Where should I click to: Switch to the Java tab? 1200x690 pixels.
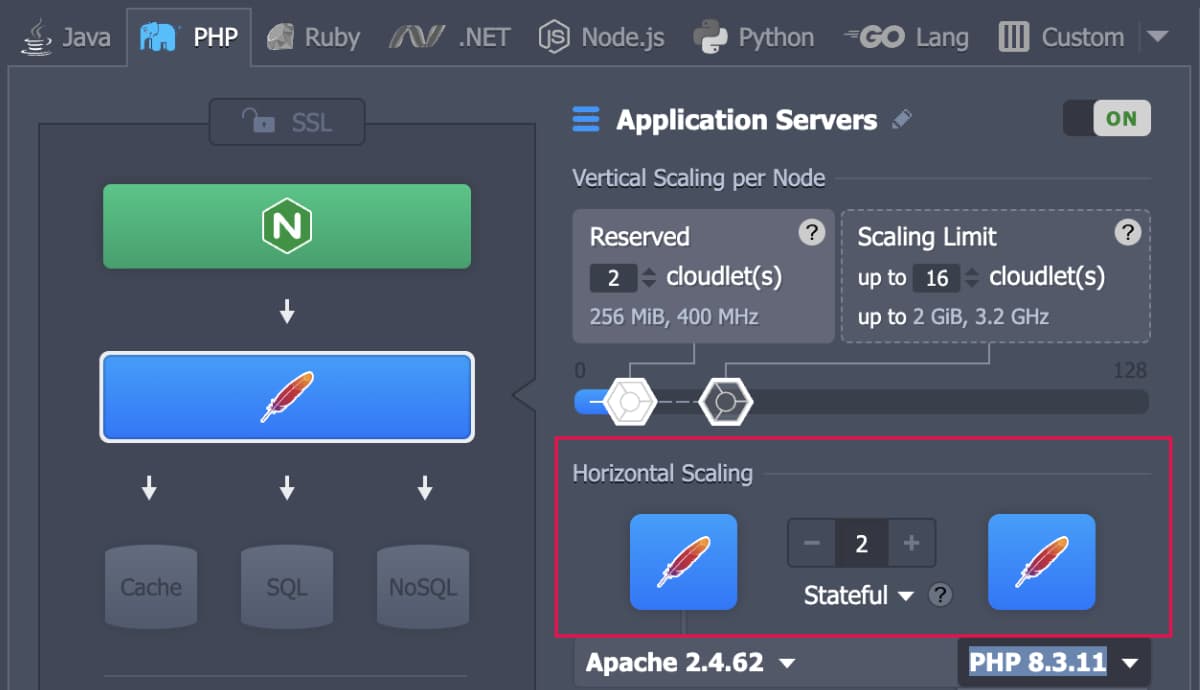(x=68, y=38)
